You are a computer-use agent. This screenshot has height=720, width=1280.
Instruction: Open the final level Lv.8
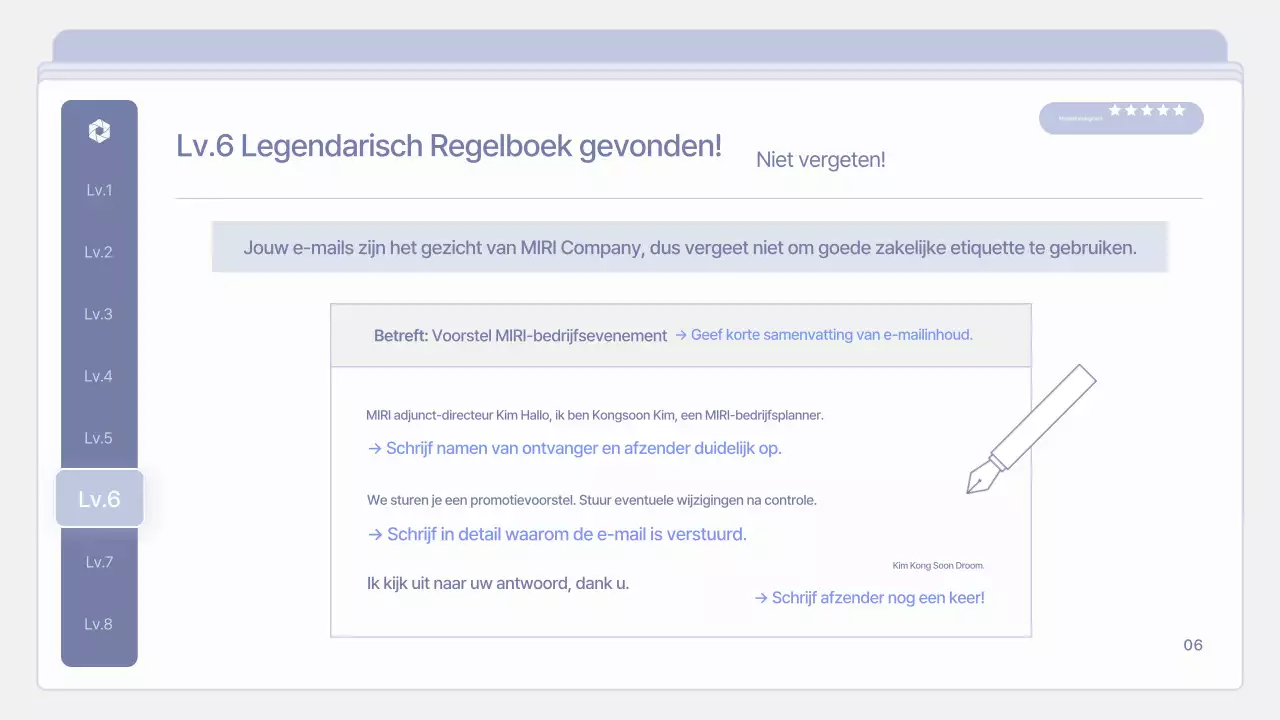coord(99,624)
